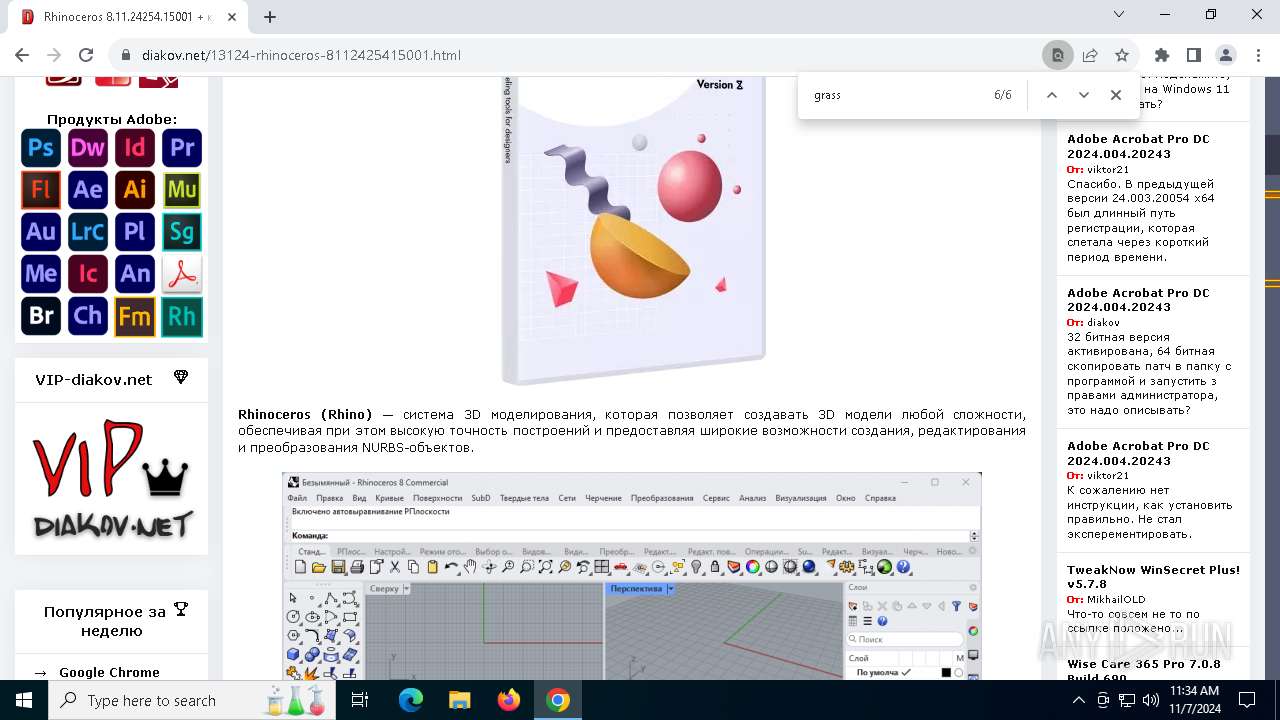Open commenter MikhailOLD's profile

point(1116,600)
